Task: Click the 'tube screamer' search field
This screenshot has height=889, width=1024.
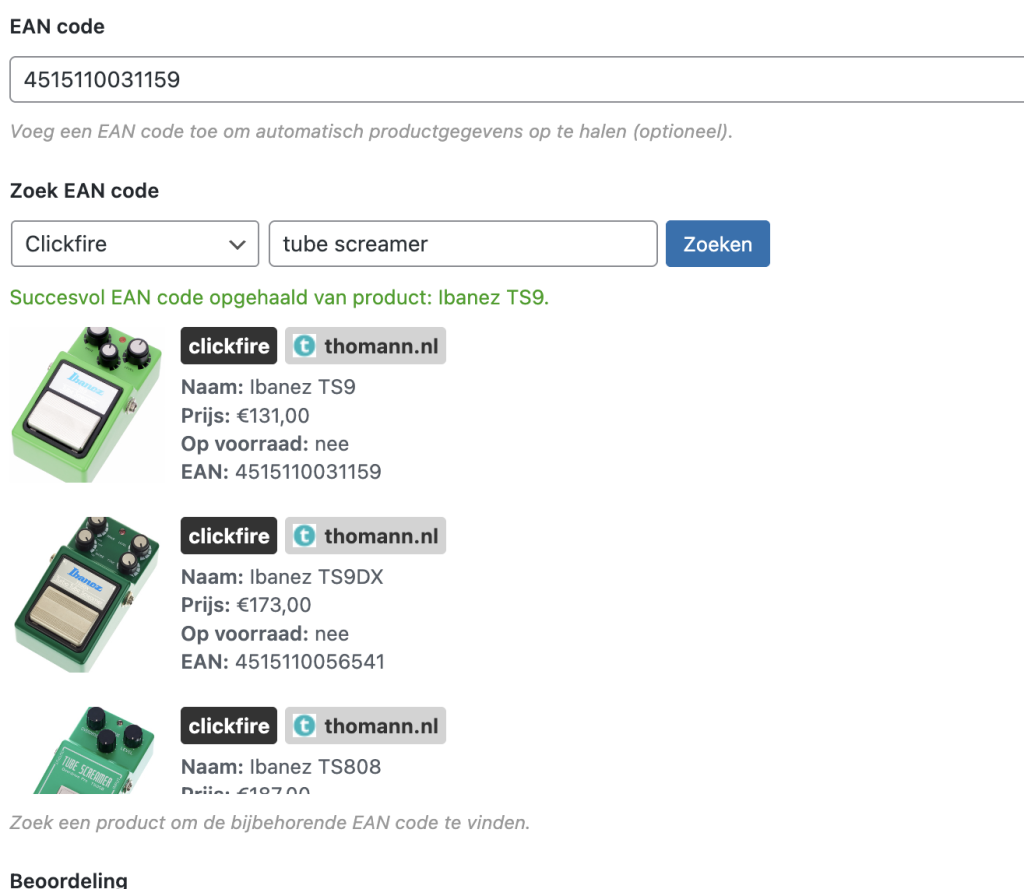Action: point(462,244)
